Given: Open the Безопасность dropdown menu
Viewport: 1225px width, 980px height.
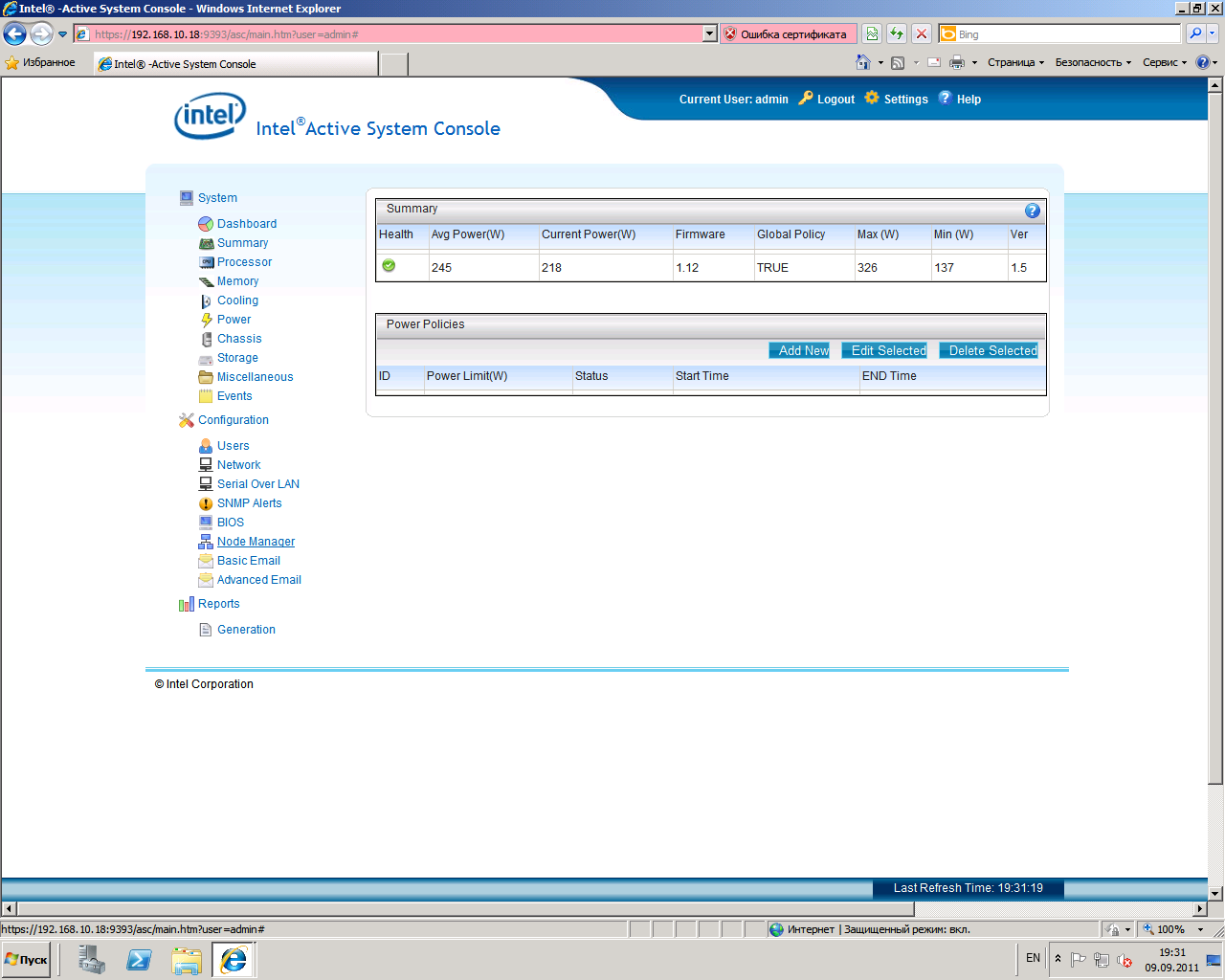Looking at the screenshot, I should pos(1093,63).
